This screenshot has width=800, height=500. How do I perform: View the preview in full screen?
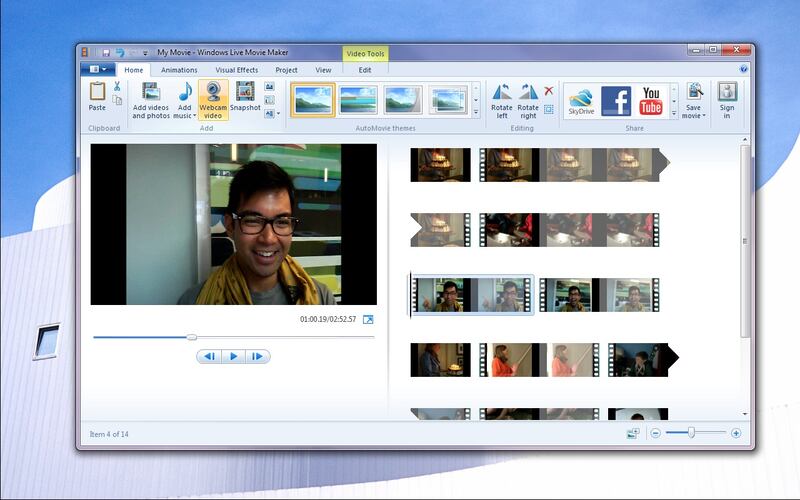coord(368,320)
